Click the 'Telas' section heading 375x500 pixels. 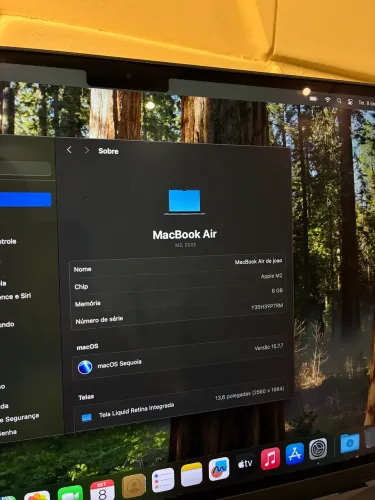tap(86, 397)
